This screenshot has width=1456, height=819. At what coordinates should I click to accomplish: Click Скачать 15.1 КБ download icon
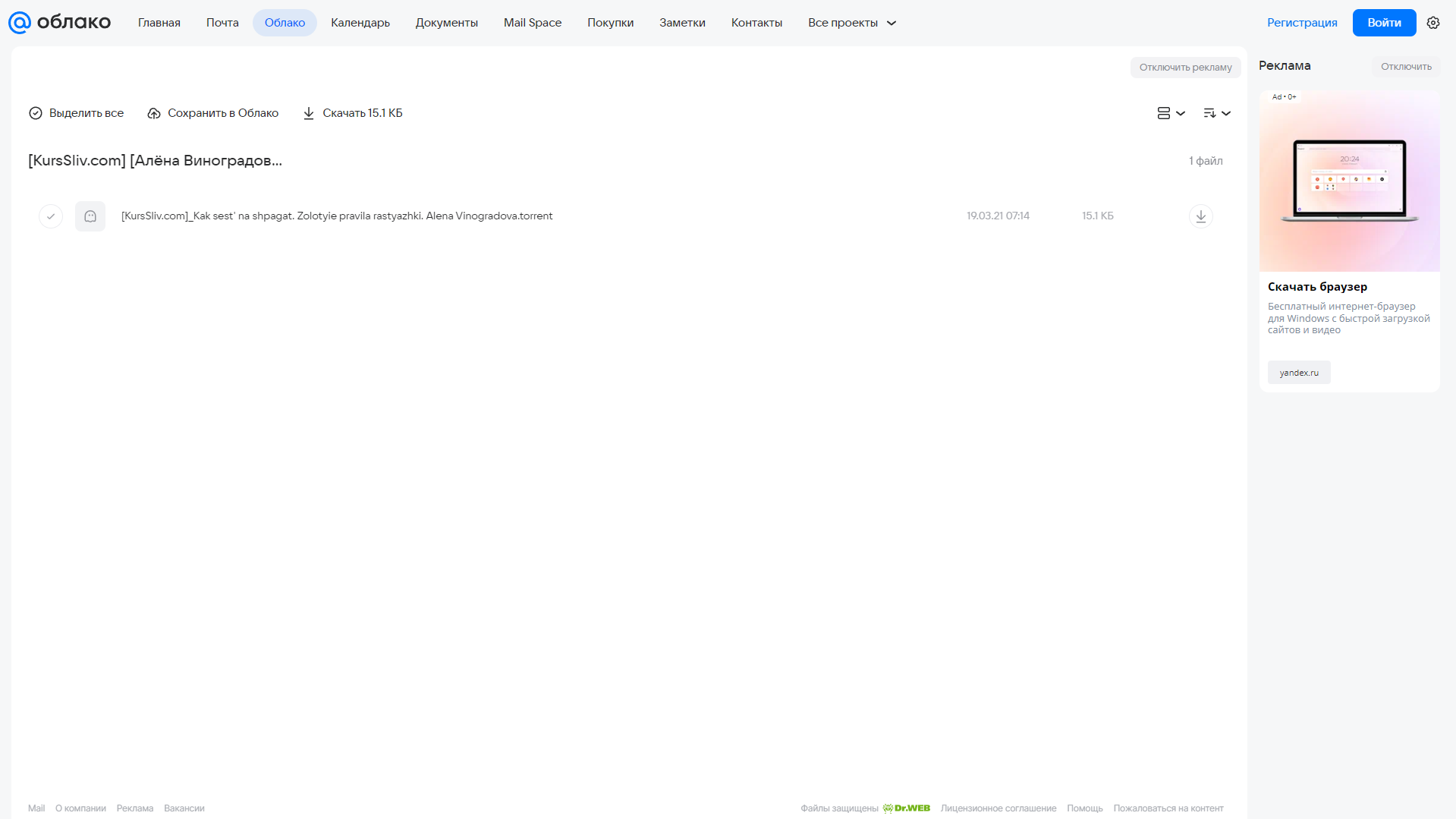click(309, 113)
